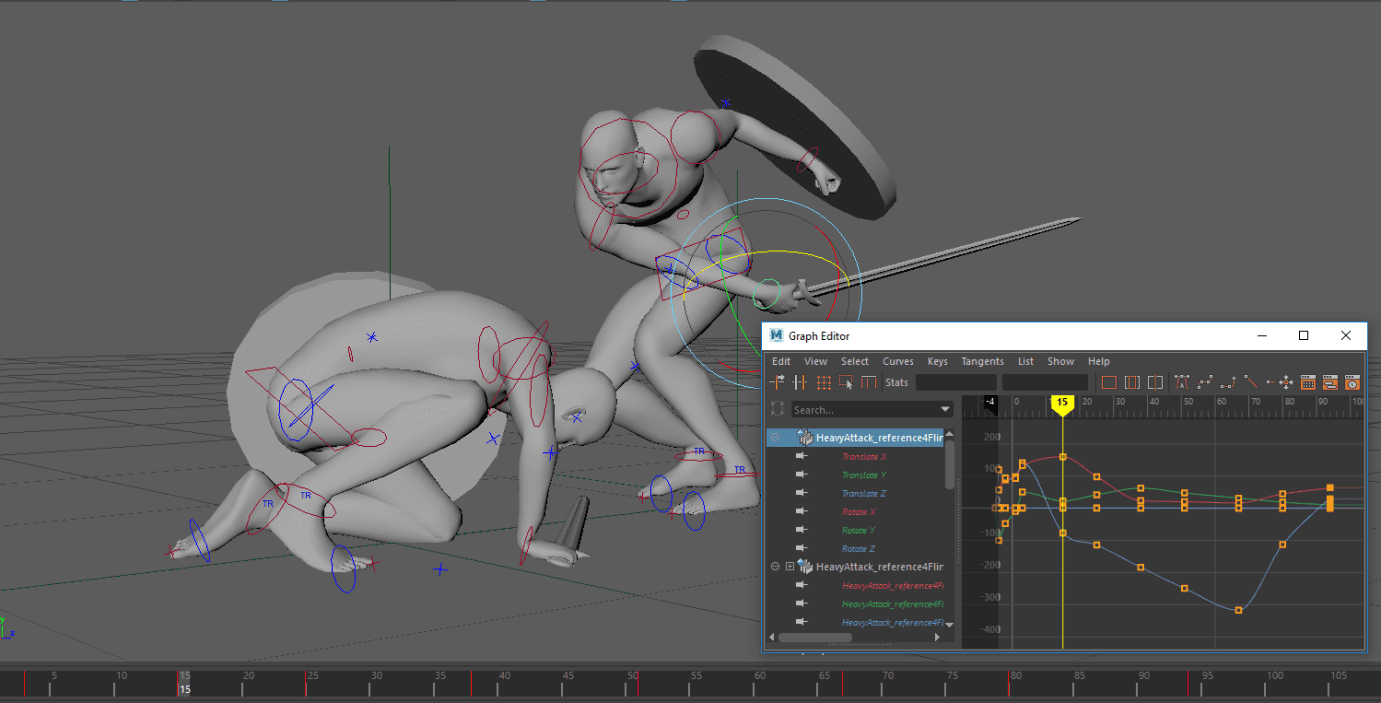The image size is (1381, 703).
Task: Select the Move Nearest Picked Key tool
Action: (777, 382)
